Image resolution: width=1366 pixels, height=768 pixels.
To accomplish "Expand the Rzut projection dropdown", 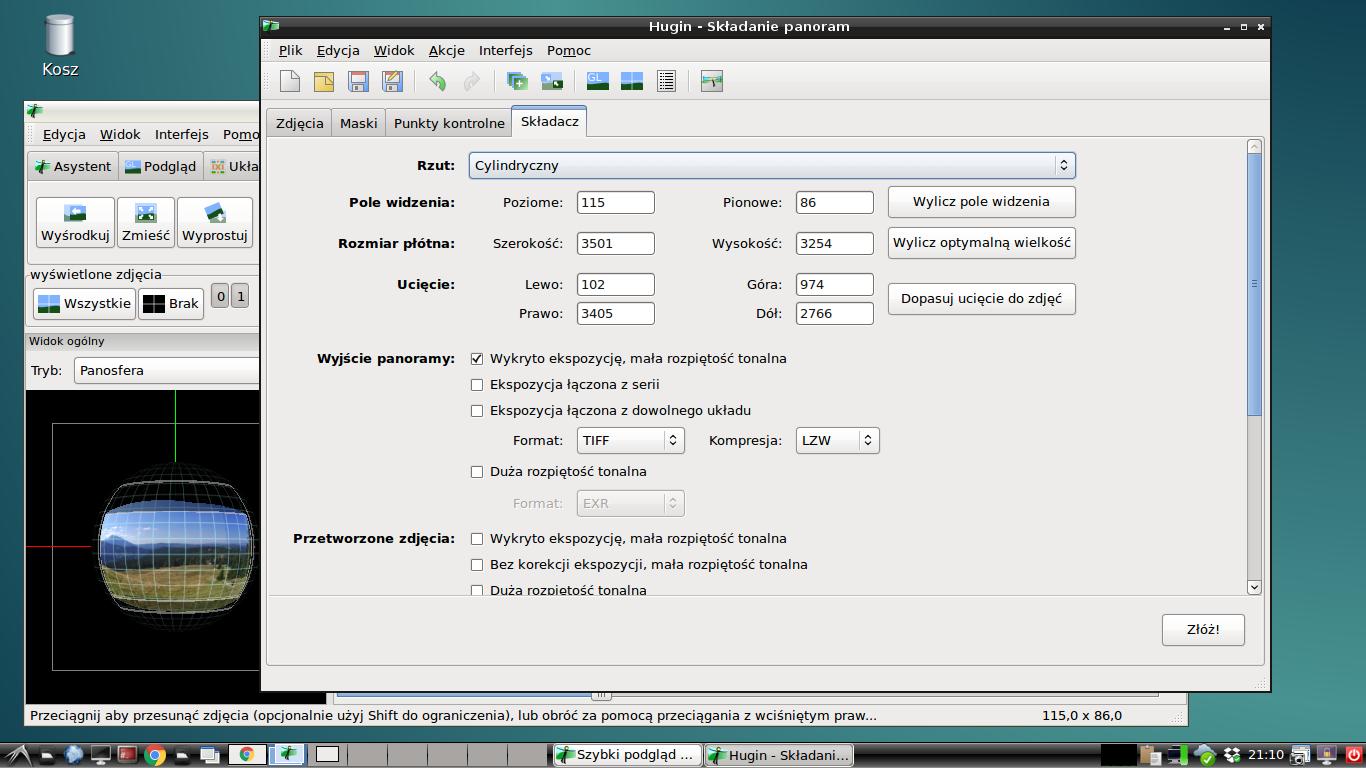I will tap(771, 166).
